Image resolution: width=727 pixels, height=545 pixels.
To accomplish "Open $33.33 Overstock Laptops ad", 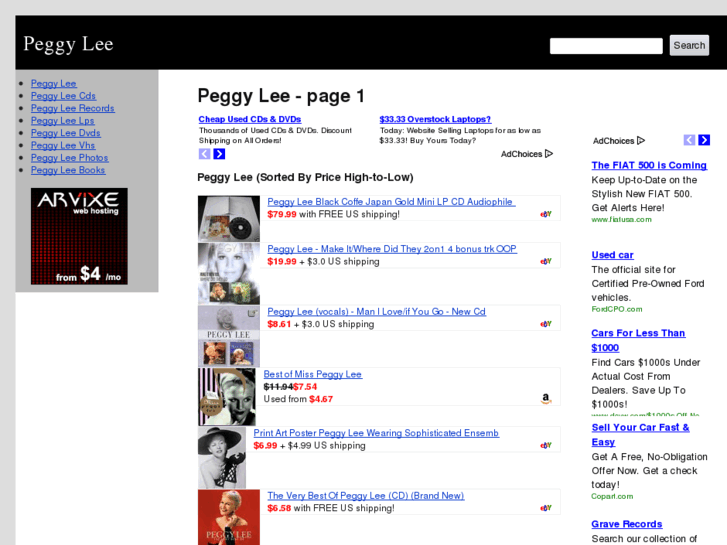I will [435, 119].
